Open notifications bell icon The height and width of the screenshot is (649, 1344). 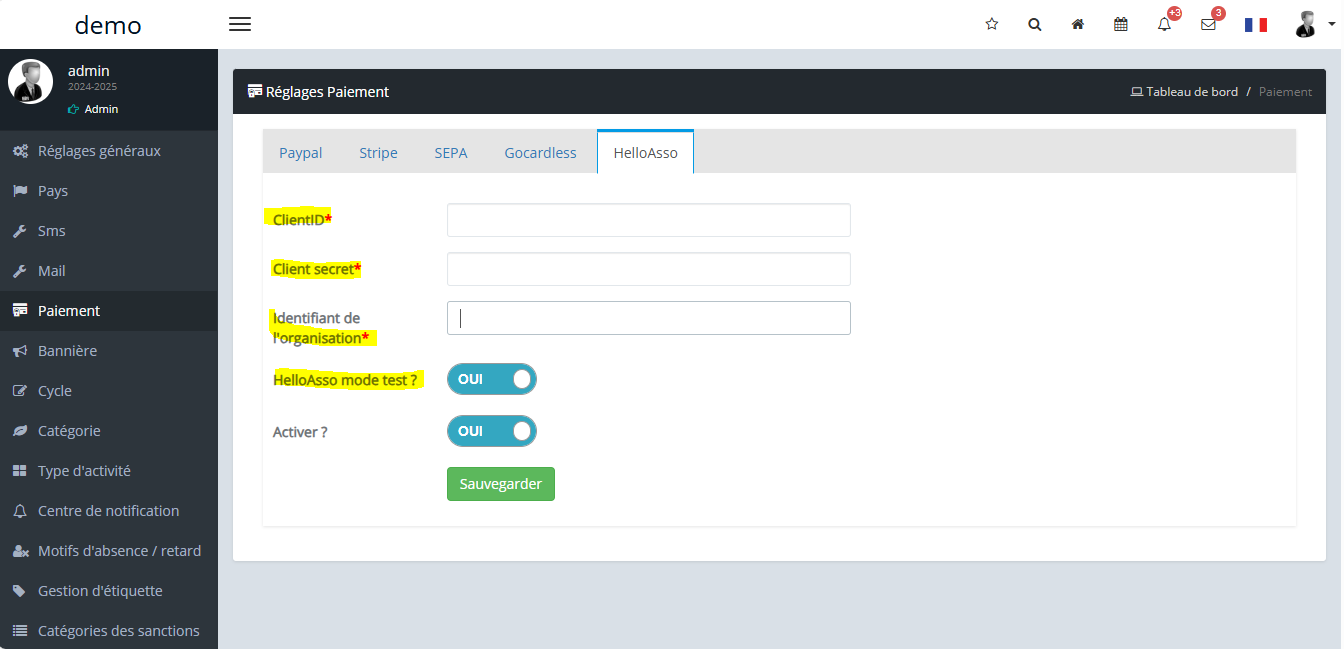[x=1164, y=24]
